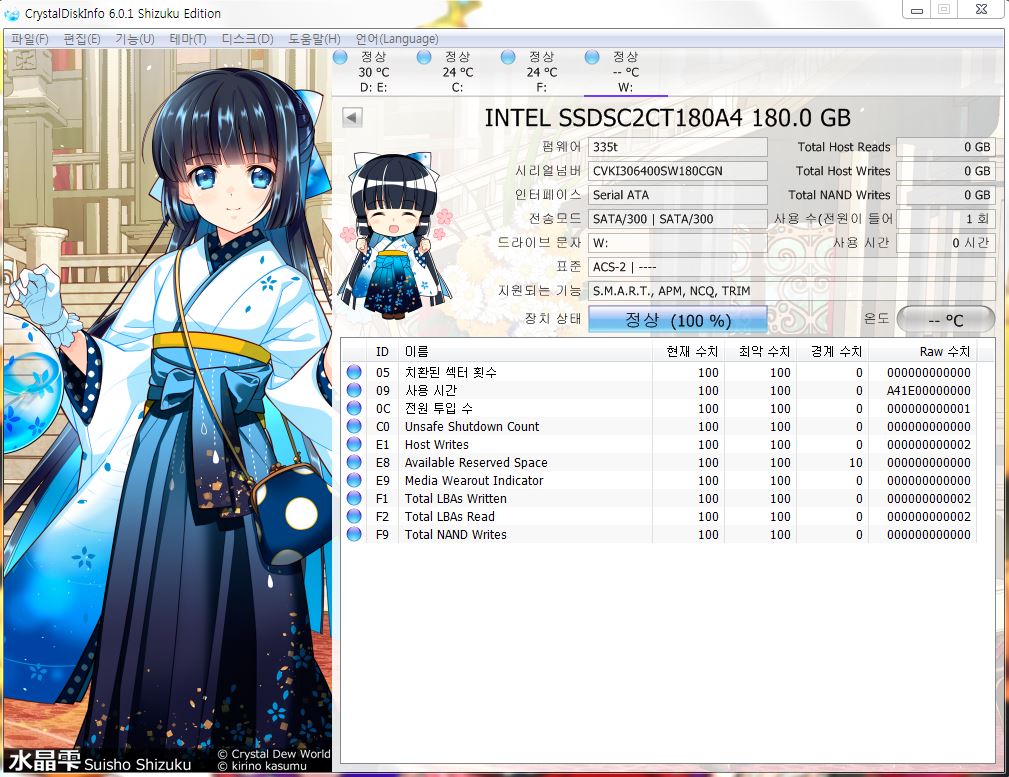Click the Total Host Writes value field
This screenshot has width=1009, height=777.
click(x=945, y=171)
